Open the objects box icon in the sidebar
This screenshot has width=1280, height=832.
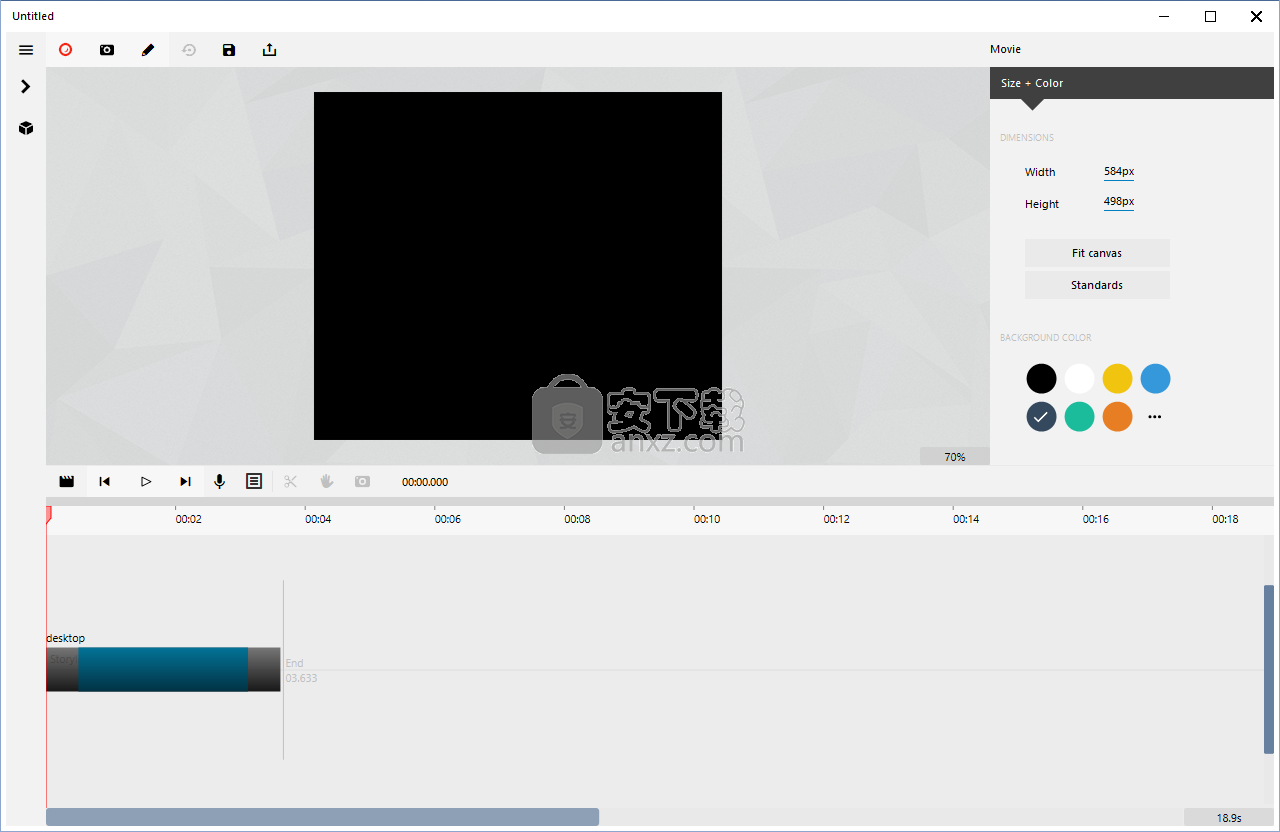(26, 128)
